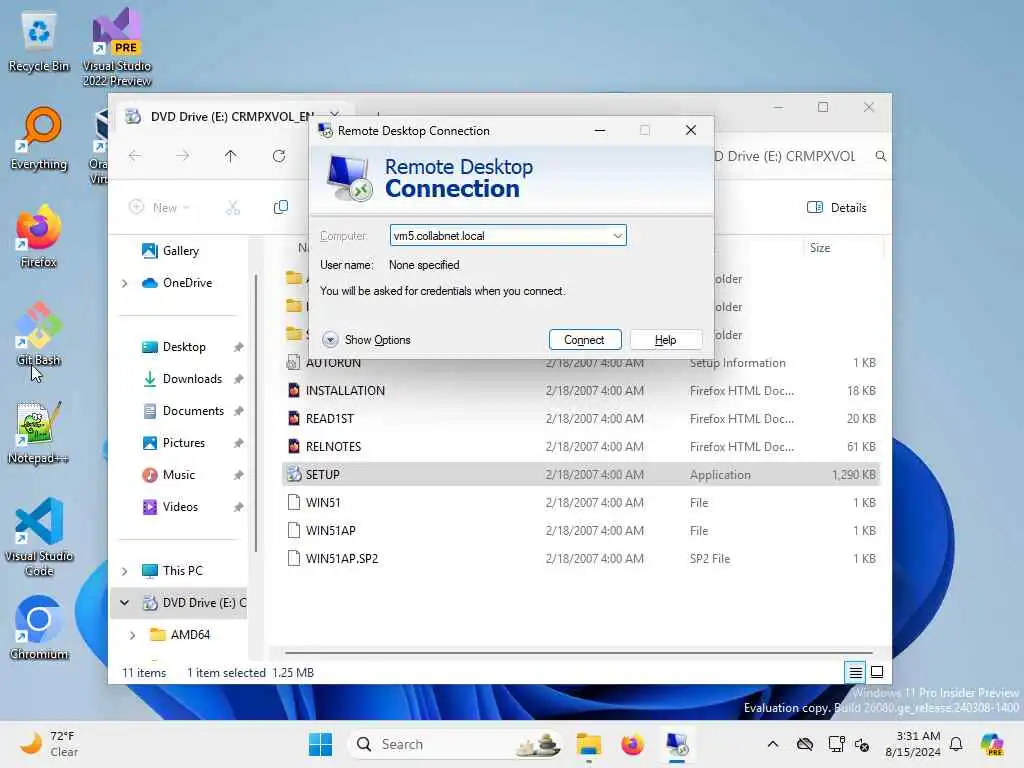Image resolution: width=1024 pixels, height=768 pixels.
Task: Select Remote Desktop Connection taskbar icon
Action: pos(677,744)
